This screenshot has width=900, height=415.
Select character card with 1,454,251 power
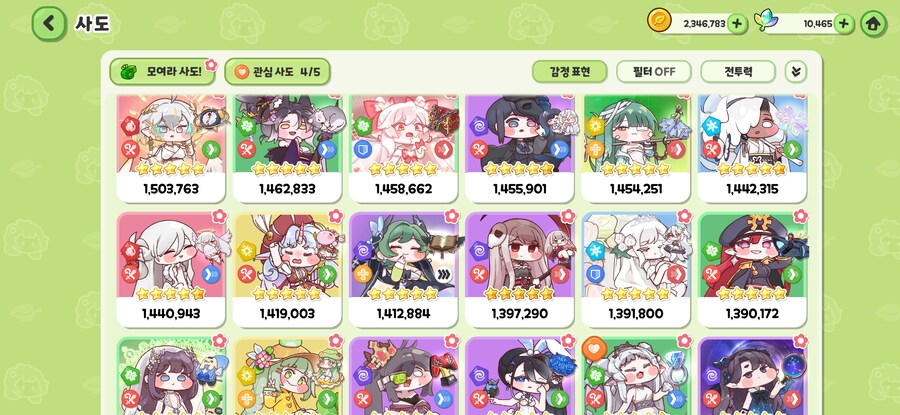[636, 149]
